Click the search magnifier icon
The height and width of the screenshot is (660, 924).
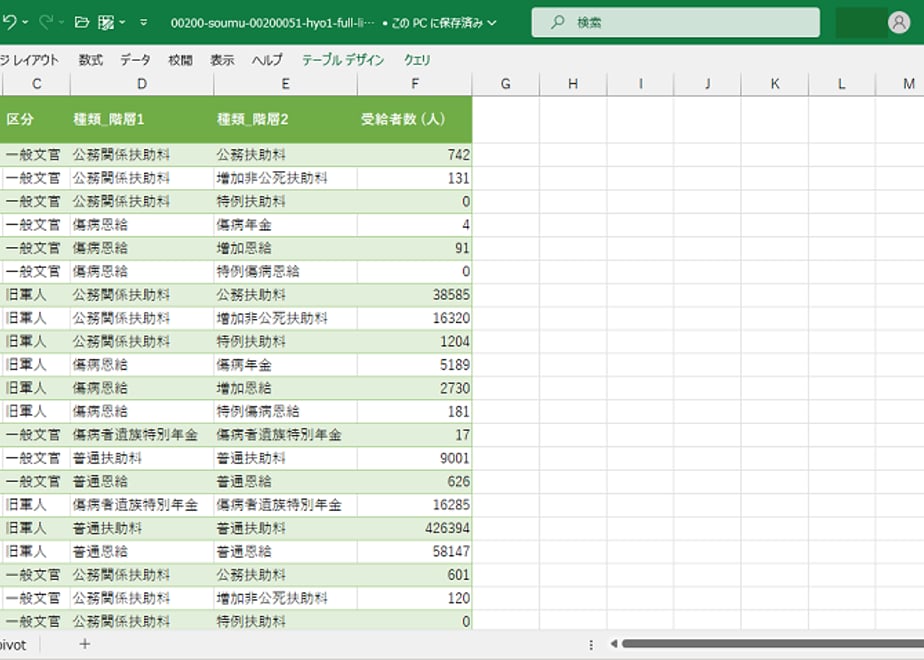coord(557,22)
